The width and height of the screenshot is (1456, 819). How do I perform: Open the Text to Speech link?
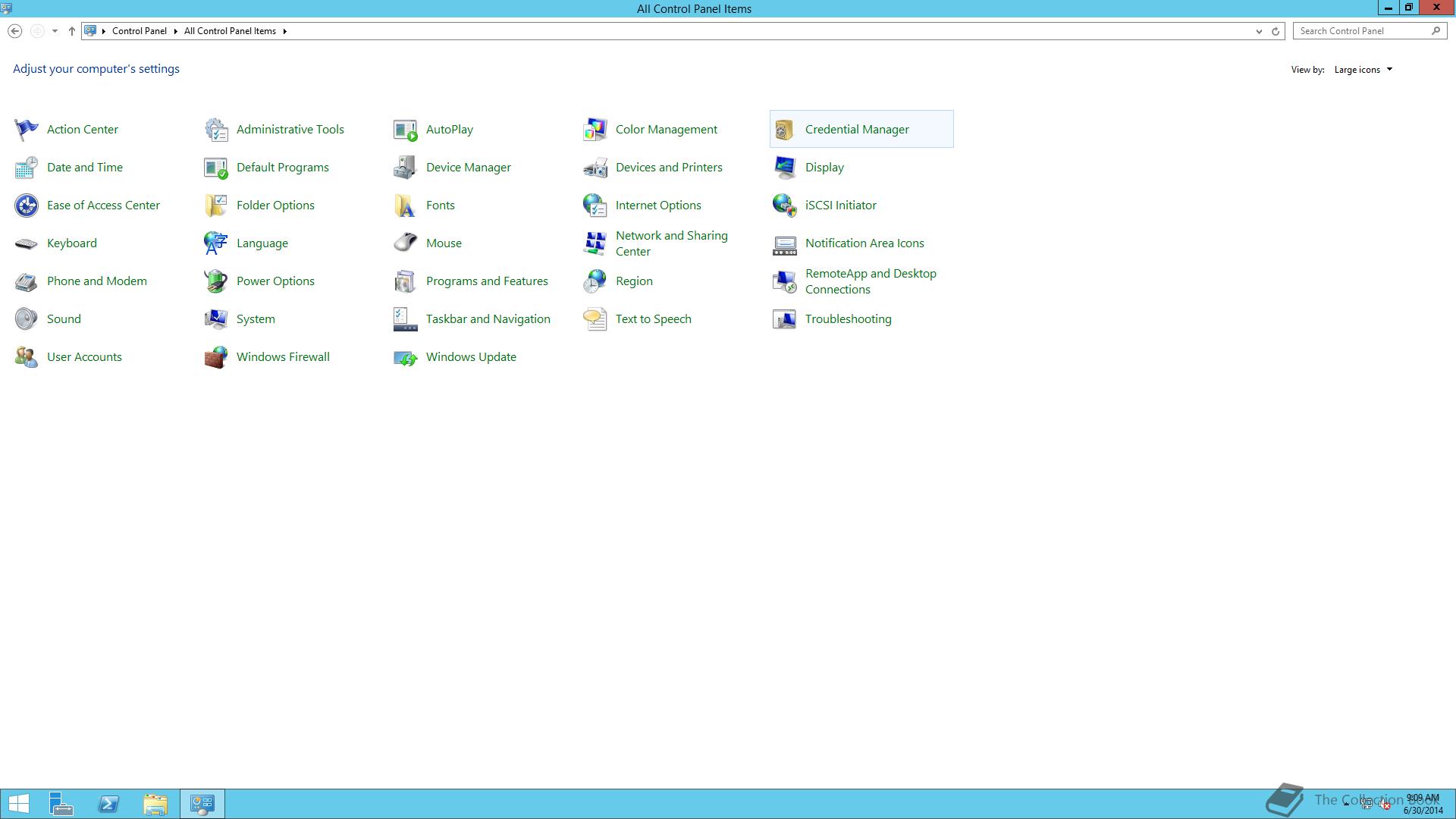click(x=653, y=319)
